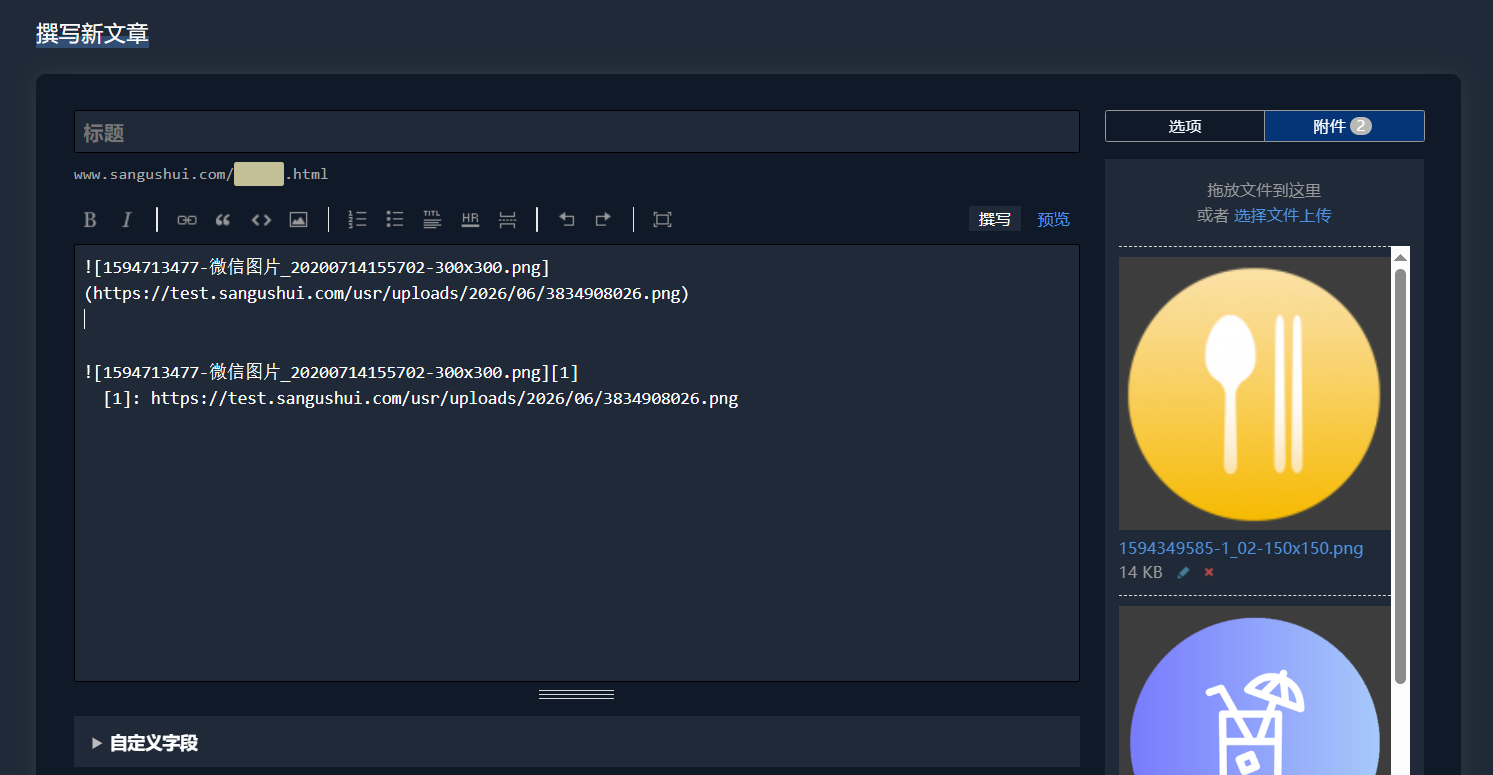Insert a read-more break with the toolbar icon

tap(507, 220)
